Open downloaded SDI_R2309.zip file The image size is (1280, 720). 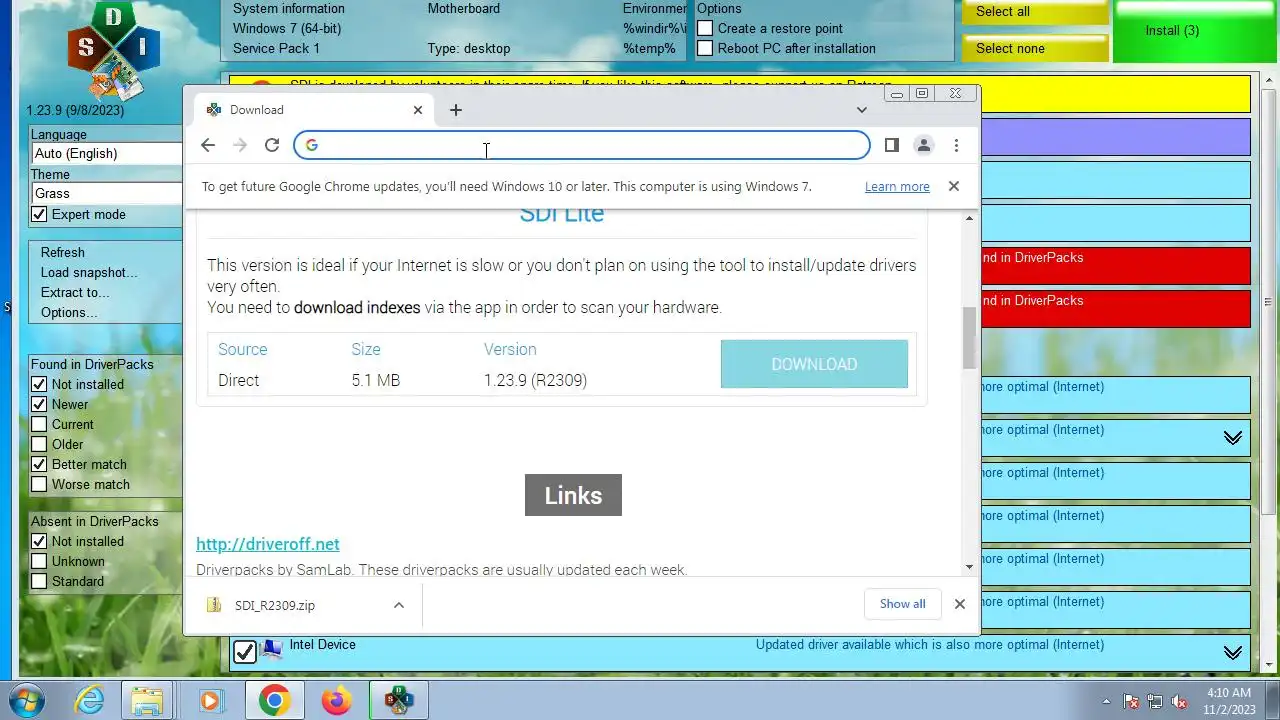click(x=275, y=605)
